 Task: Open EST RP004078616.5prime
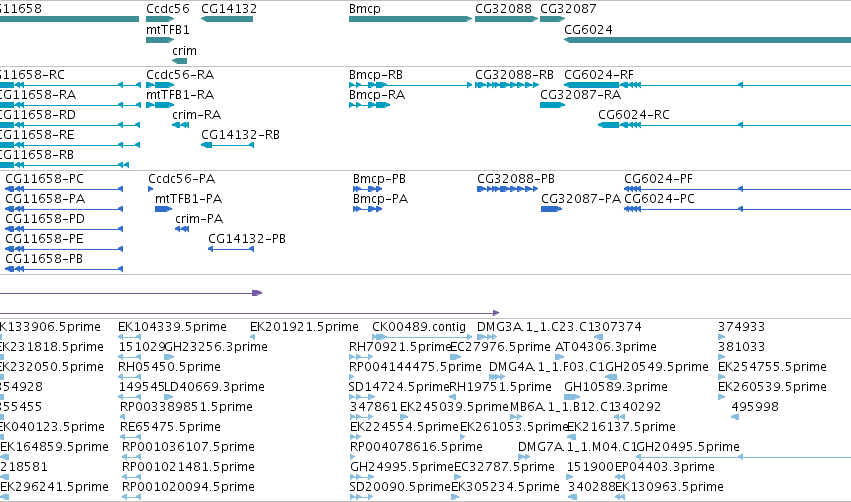pos(416,448)
